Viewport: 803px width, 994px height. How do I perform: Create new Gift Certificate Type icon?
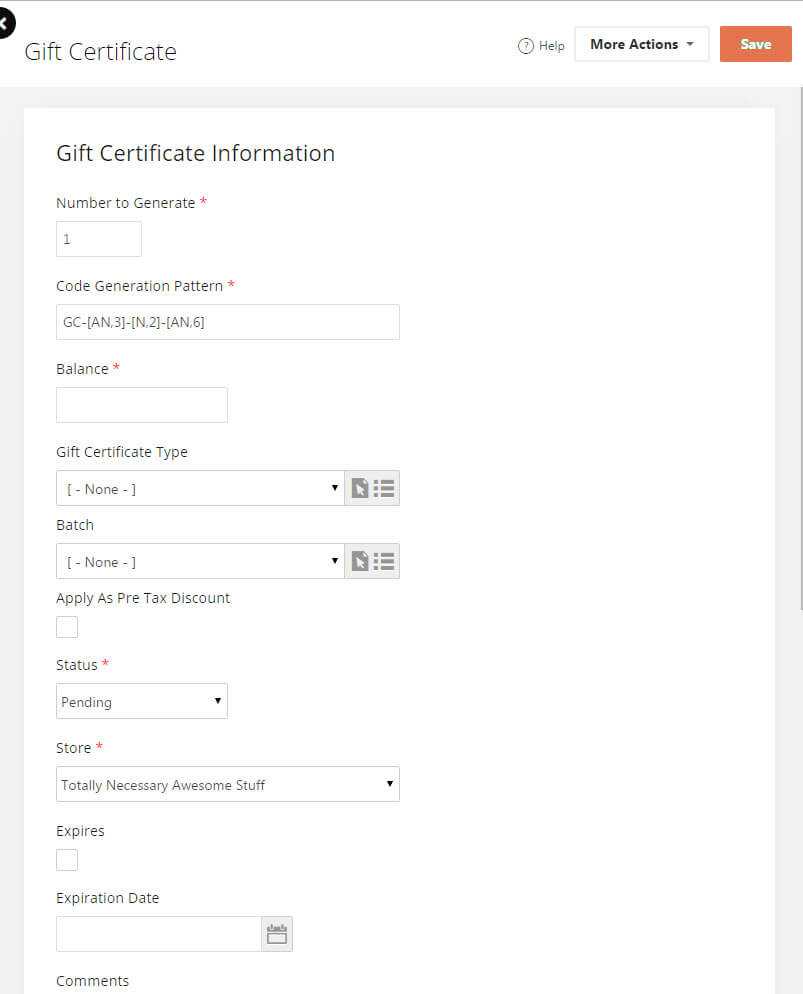click(359, 488)
